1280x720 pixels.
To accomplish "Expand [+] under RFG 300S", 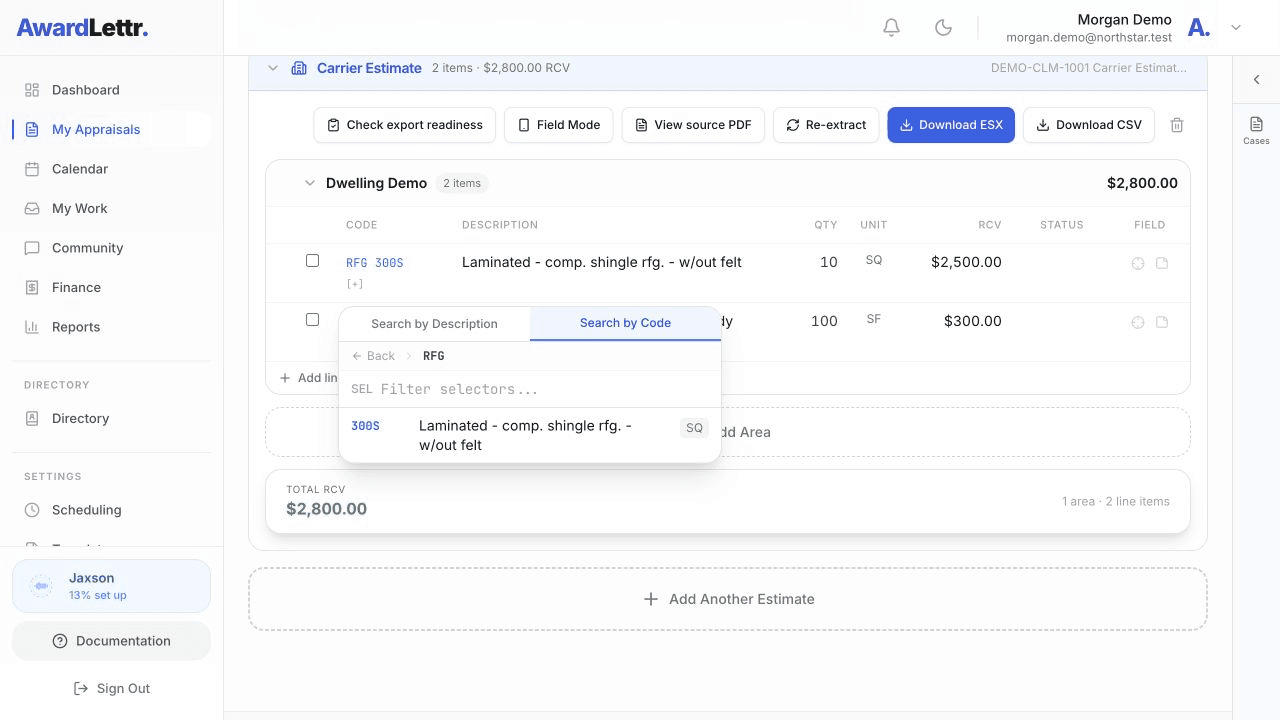I will (x=354, y=284).
